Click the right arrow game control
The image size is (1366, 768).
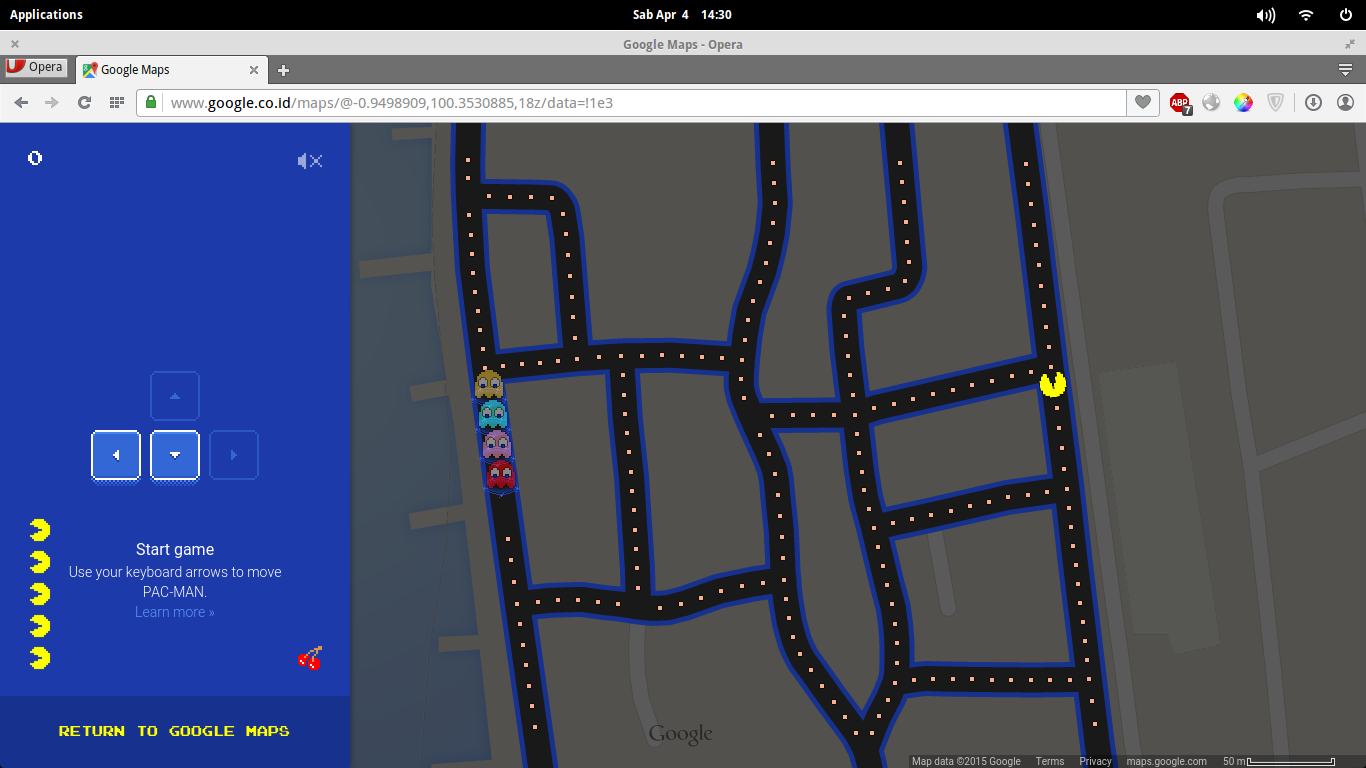[234, 455]
